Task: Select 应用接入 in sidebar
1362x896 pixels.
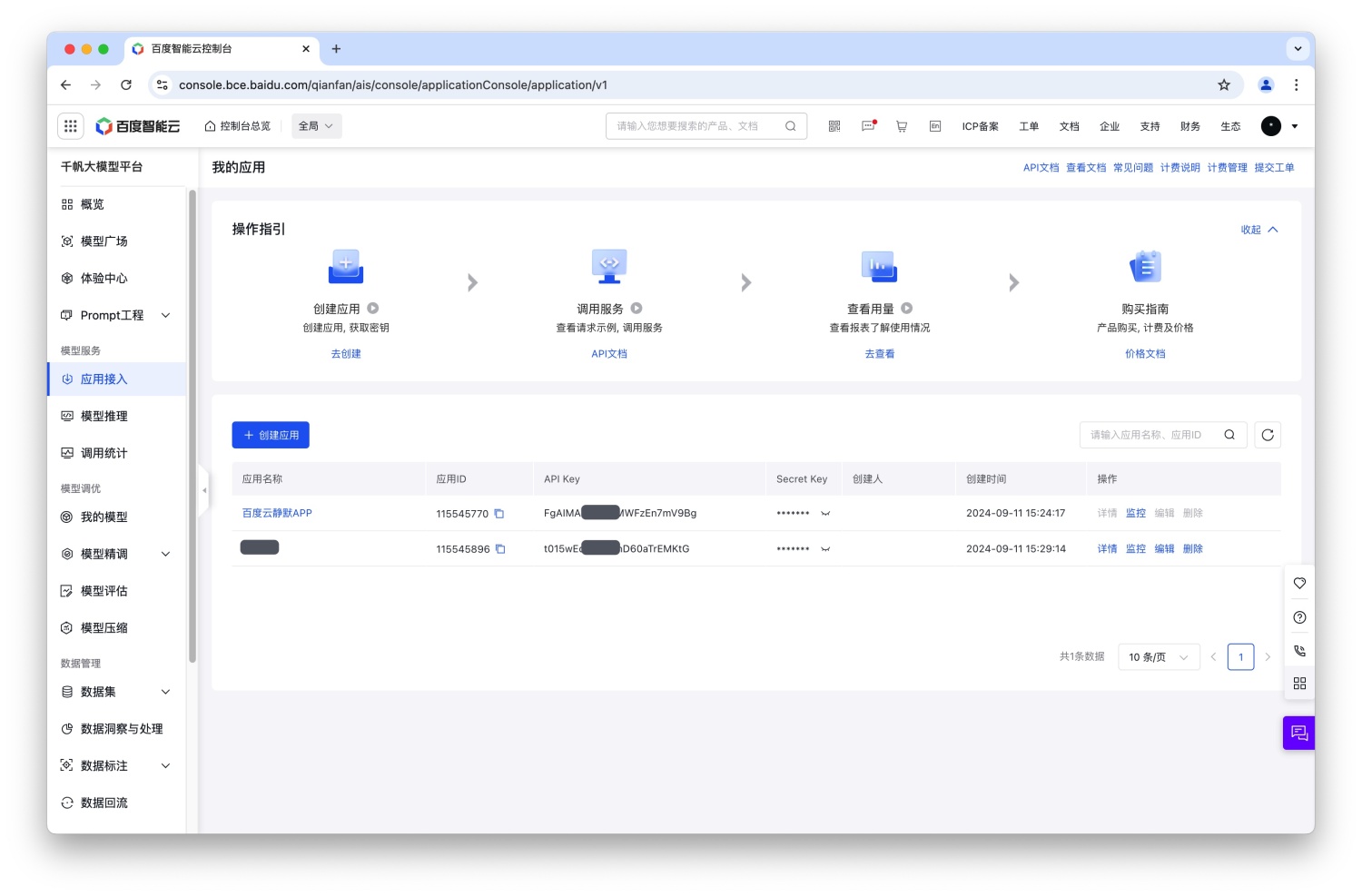Action: click(116, 379)
